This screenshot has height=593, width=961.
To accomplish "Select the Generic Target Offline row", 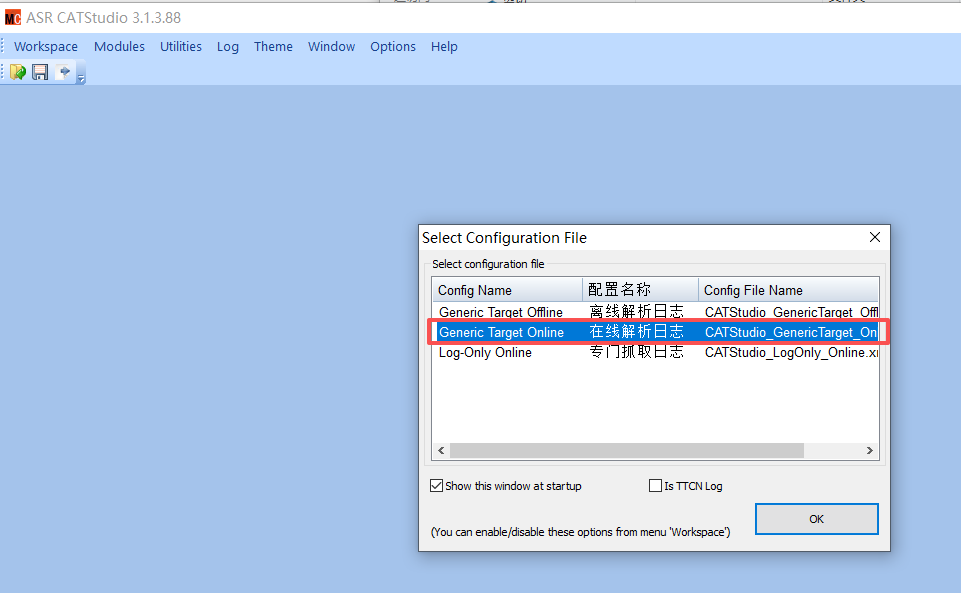I will click(x=656, y=312).
